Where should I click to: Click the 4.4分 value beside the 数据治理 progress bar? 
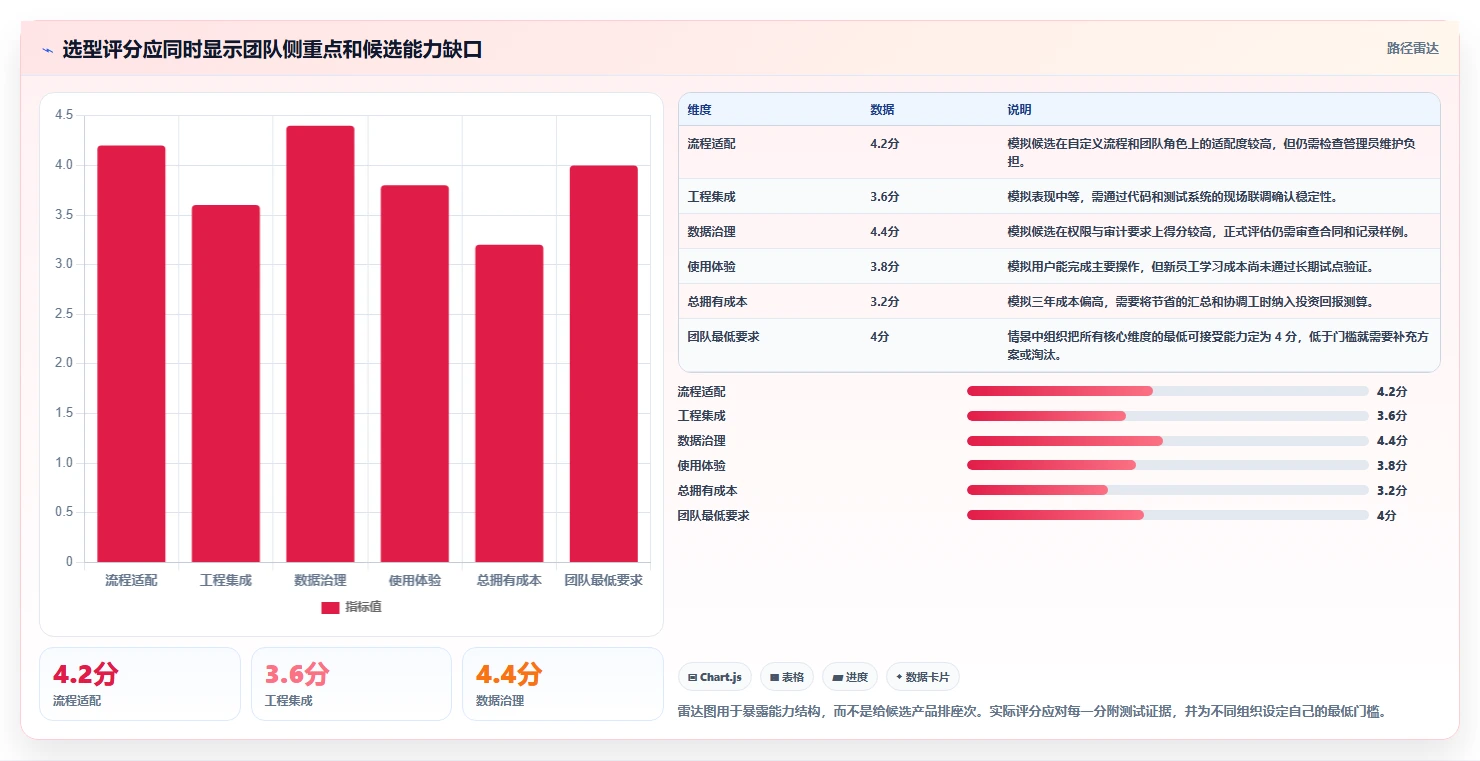click(1391, 441)
